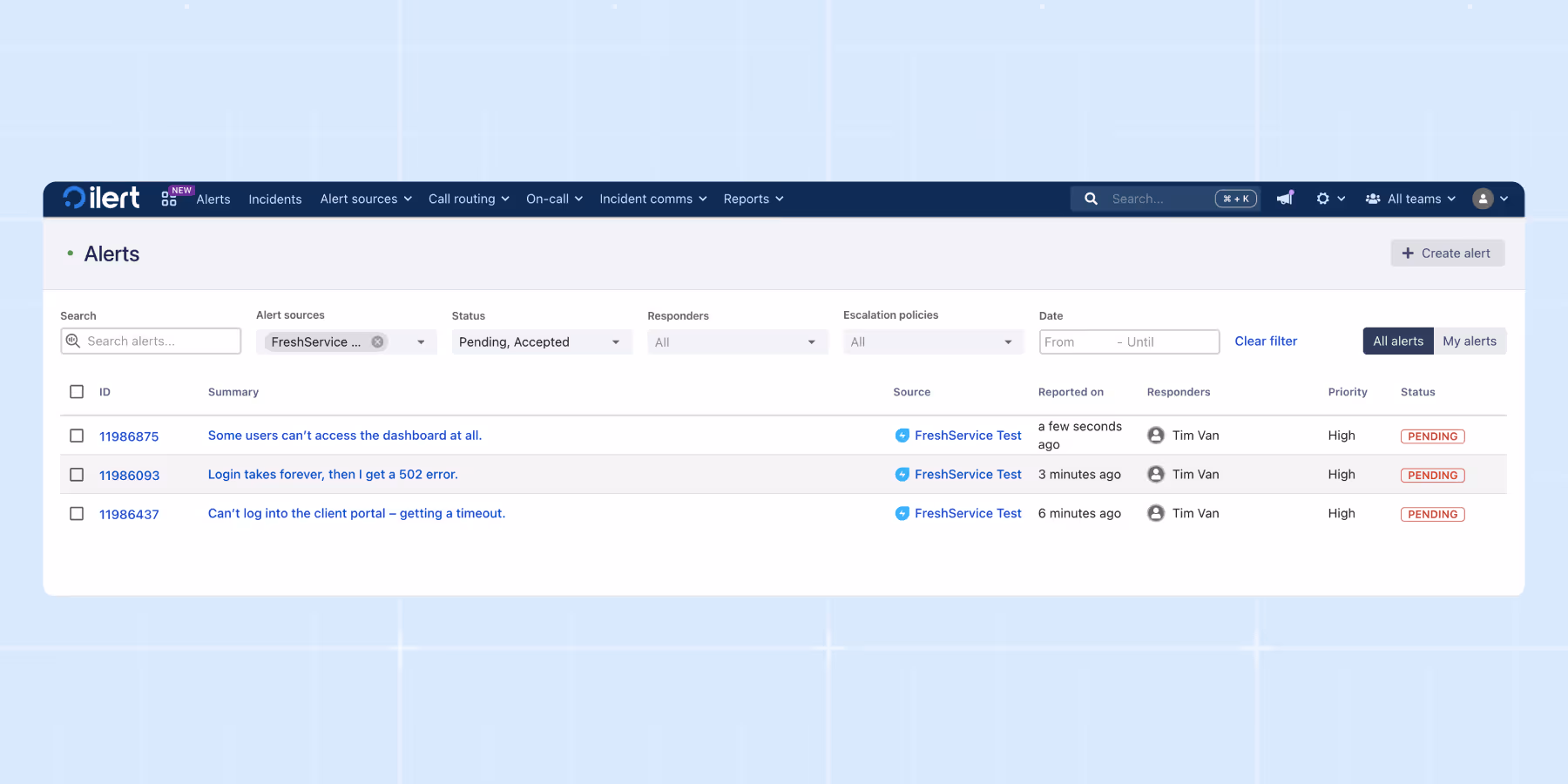The height and width of the screenshot is (784, 1568).
Task: Open the settings gear menu
Action: (1330, 199)
